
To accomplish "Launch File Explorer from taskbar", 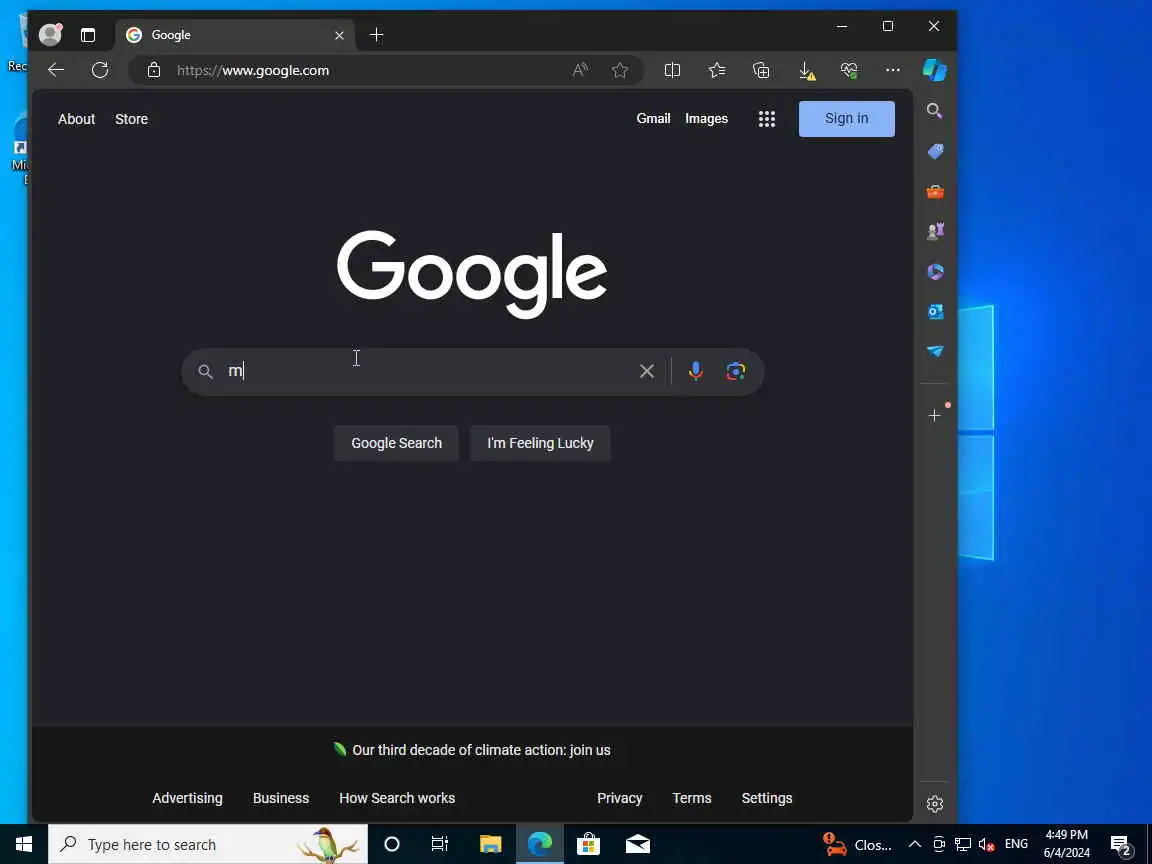I will pyautogui.click(x=490, y=844).
